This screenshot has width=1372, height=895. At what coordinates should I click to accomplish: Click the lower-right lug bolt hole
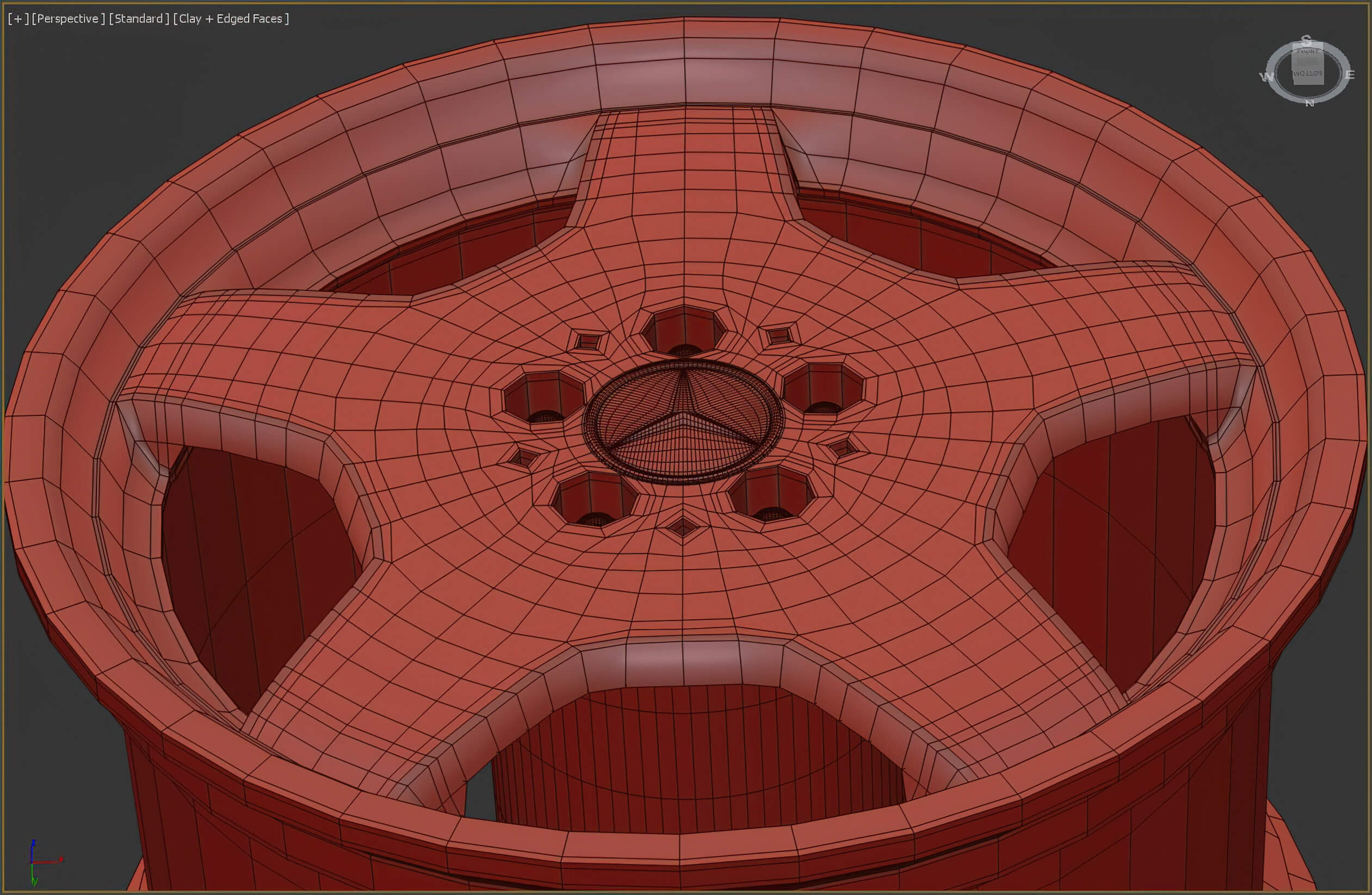point(771,494)
